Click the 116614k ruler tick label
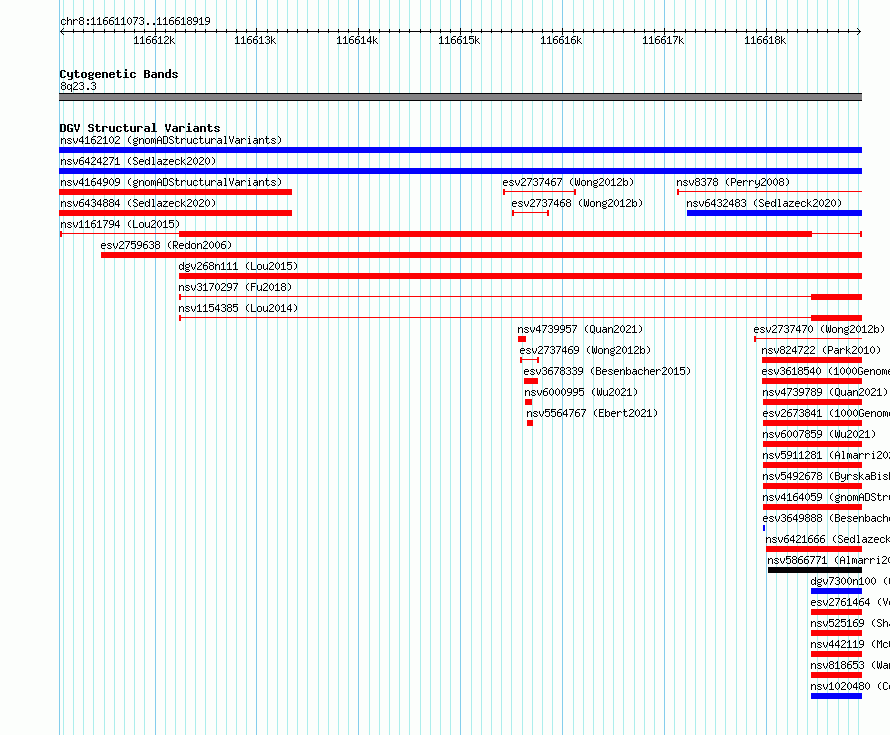Viewport: 890px width, 735px height. point(357,40)
